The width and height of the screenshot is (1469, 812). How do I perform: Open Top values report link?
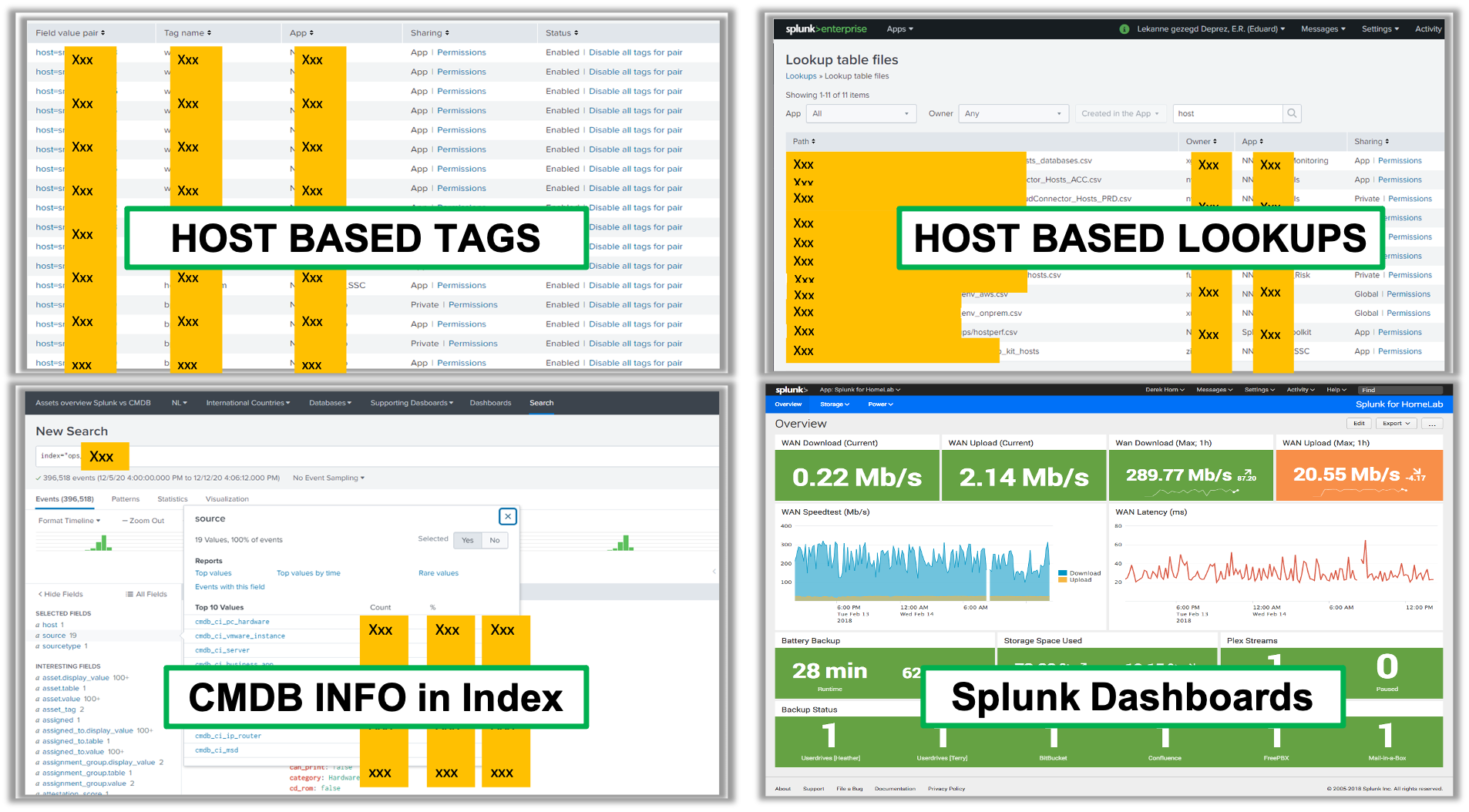pos(213,573)
